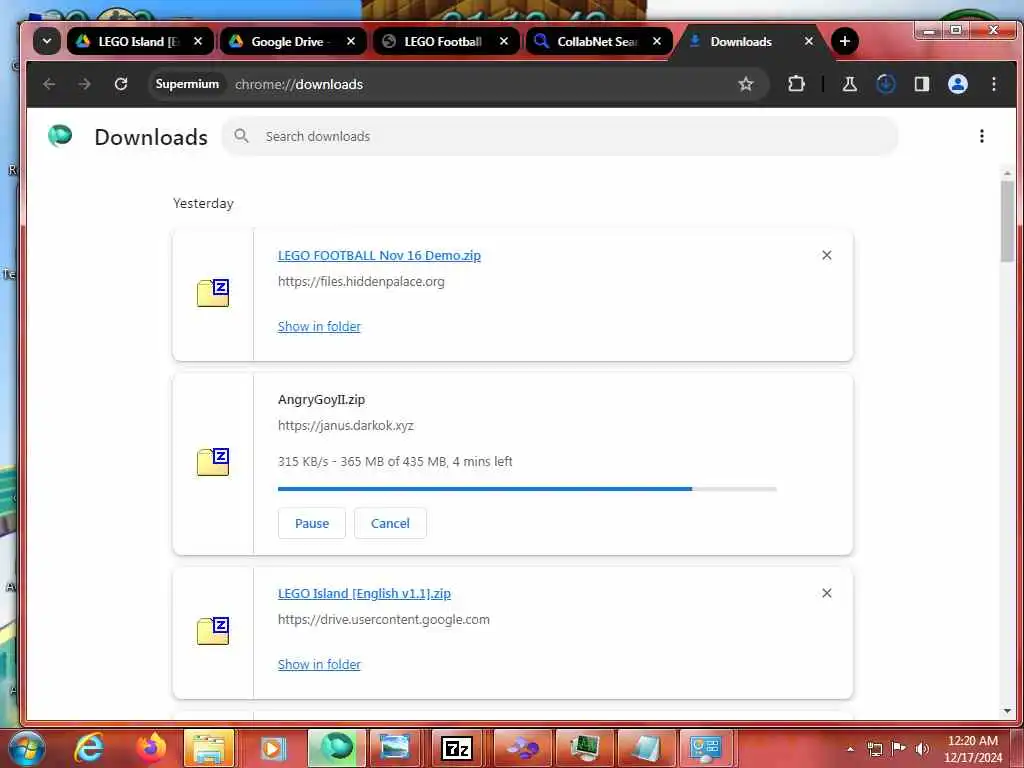Open 7-Zip from the taskbar
The height and width of the screenshot is (768, 1024).
pyautogui.click(x=456, y=748)
